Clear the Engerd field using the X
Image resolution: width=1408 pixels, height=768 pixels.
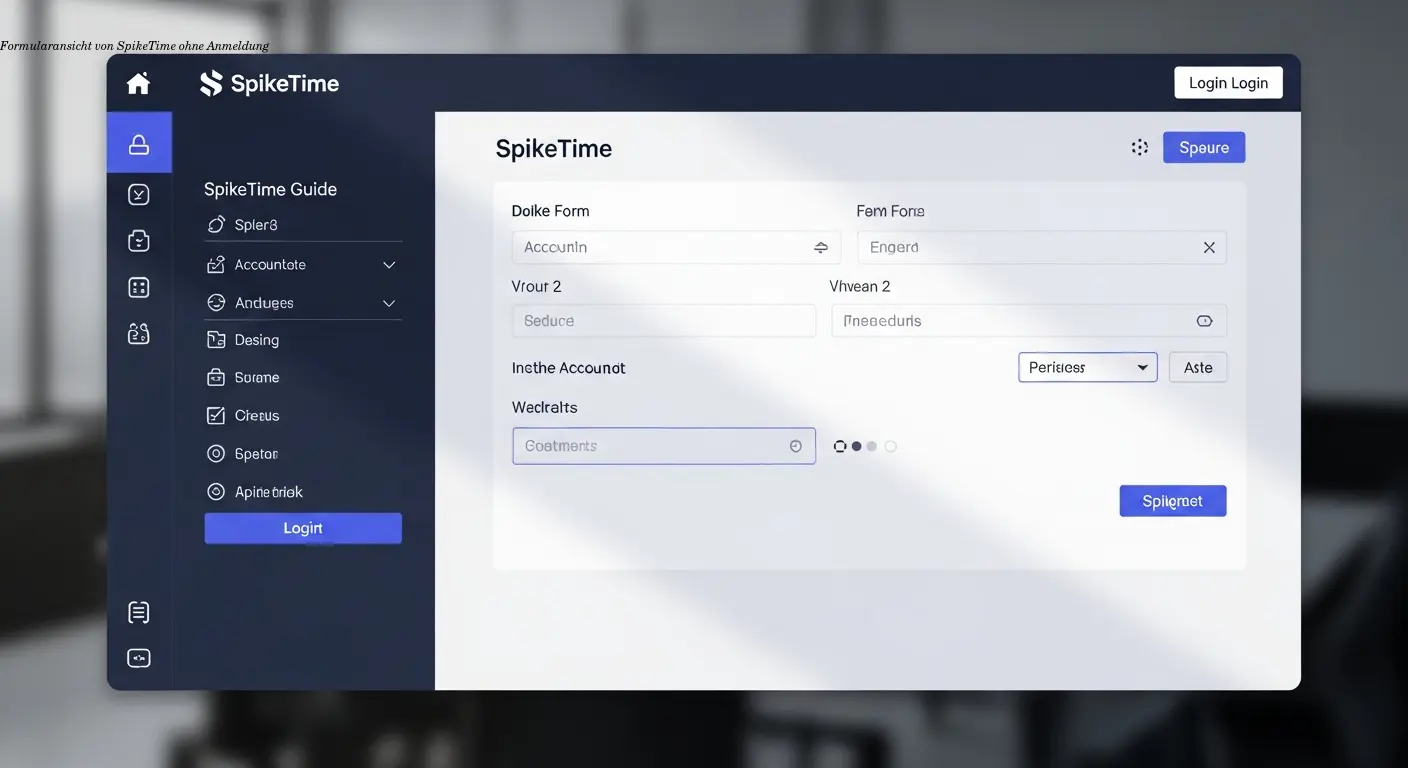(1209, 247)
